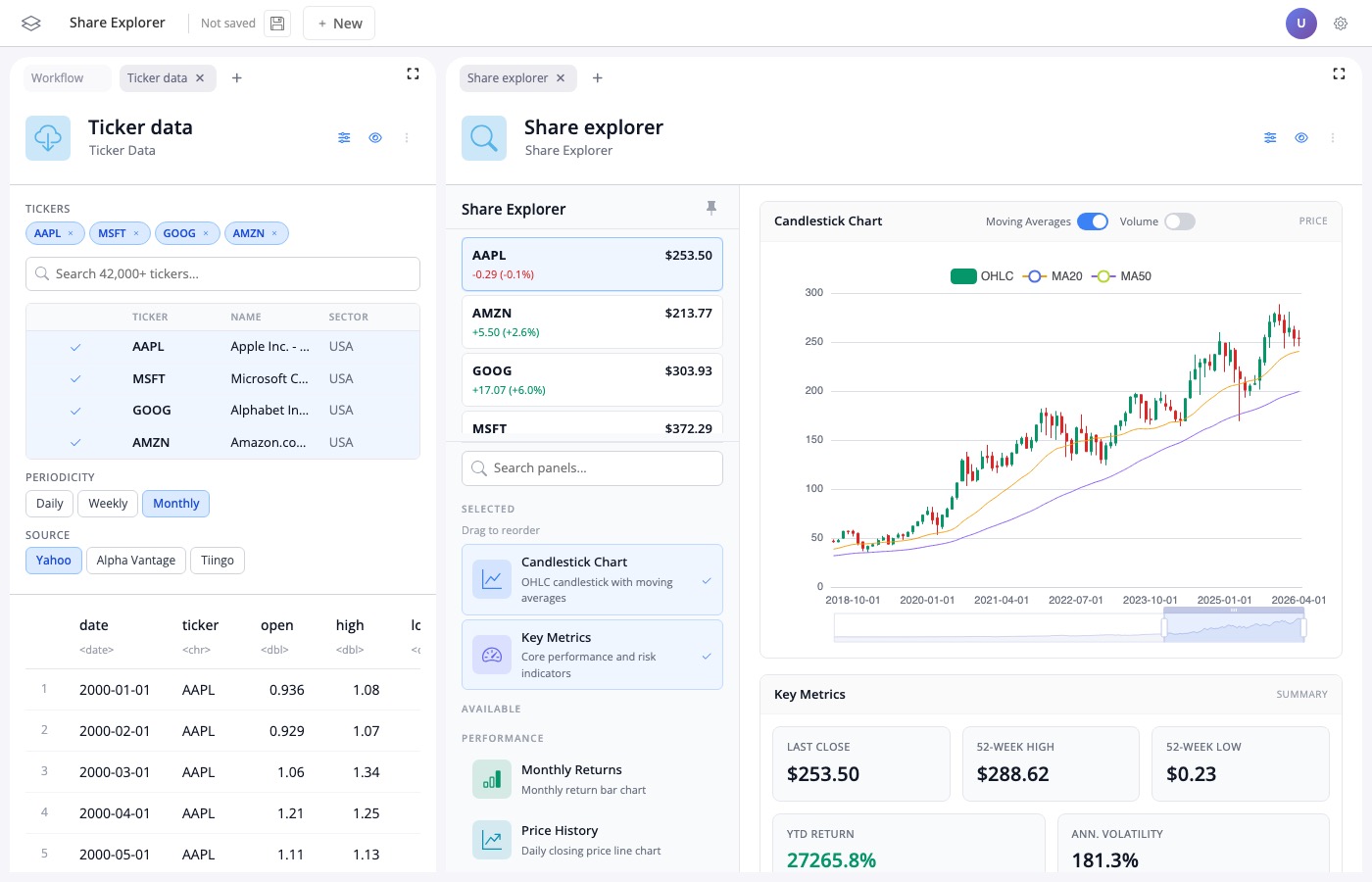
Task: Click the New button
Action: (339, 24)
